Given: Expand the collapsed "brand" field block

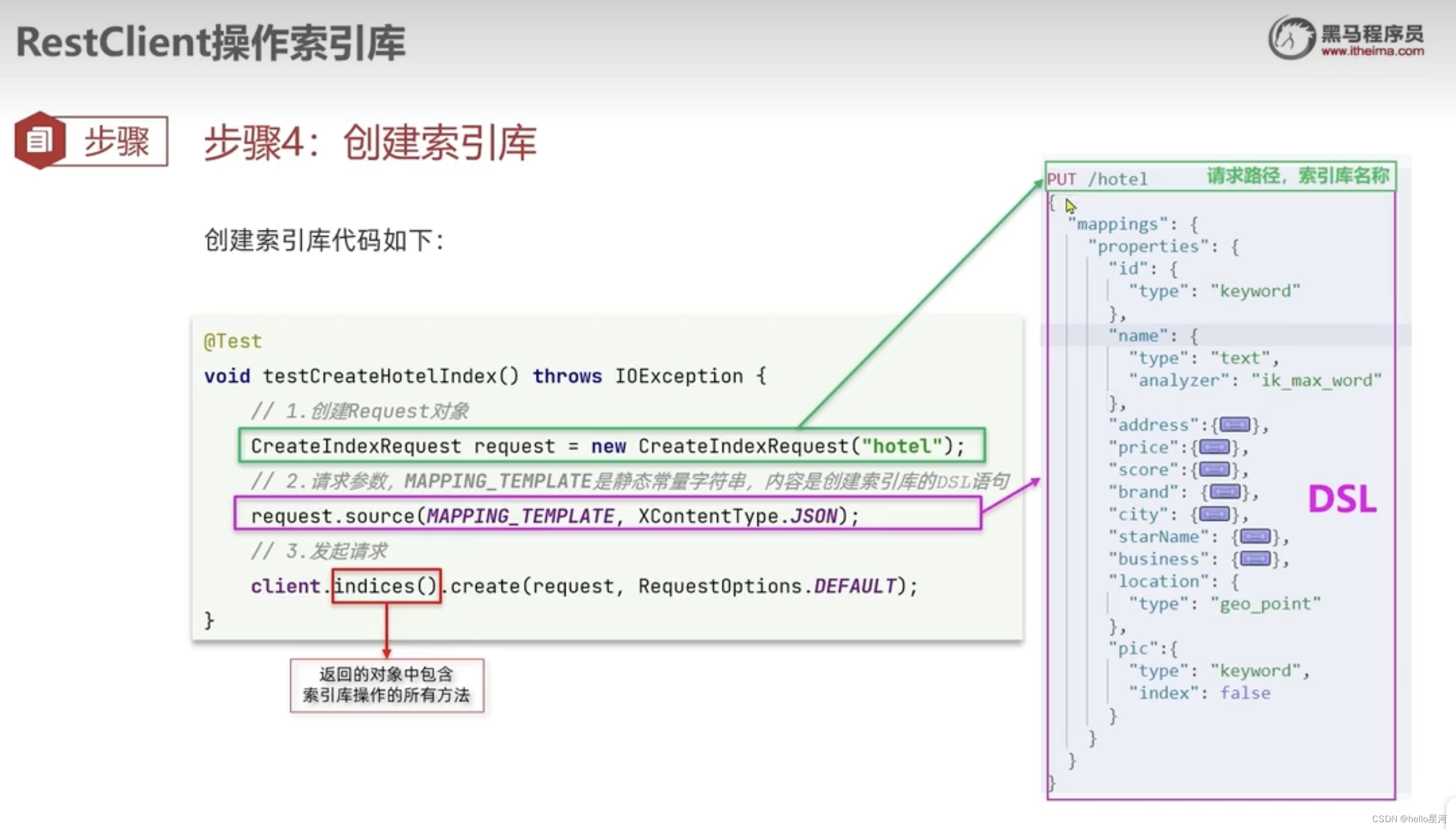Looking at the screenshot, I should click(x=1225, y=491).
